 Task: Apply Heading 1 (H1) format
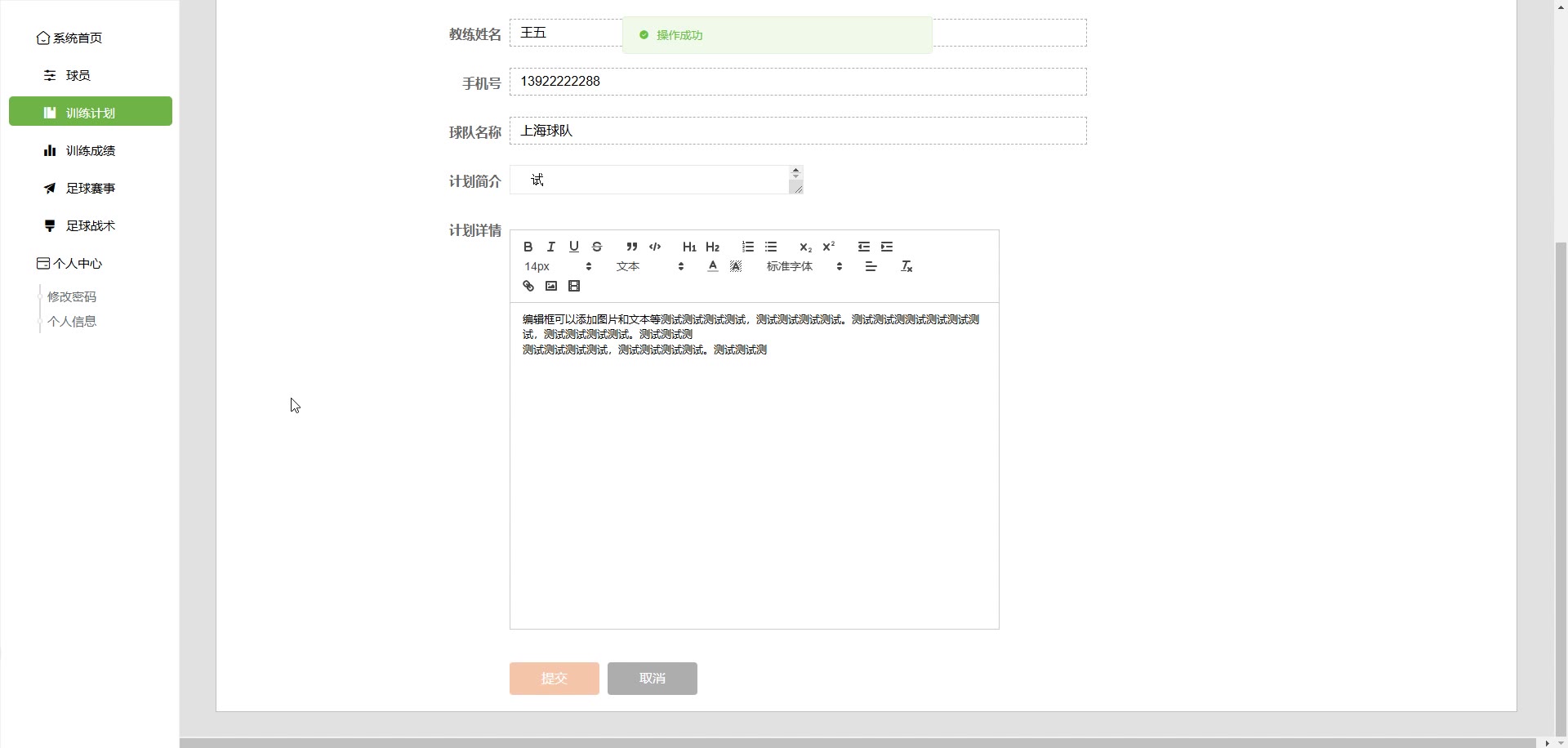pyautogui.click(x=689, y=247)
